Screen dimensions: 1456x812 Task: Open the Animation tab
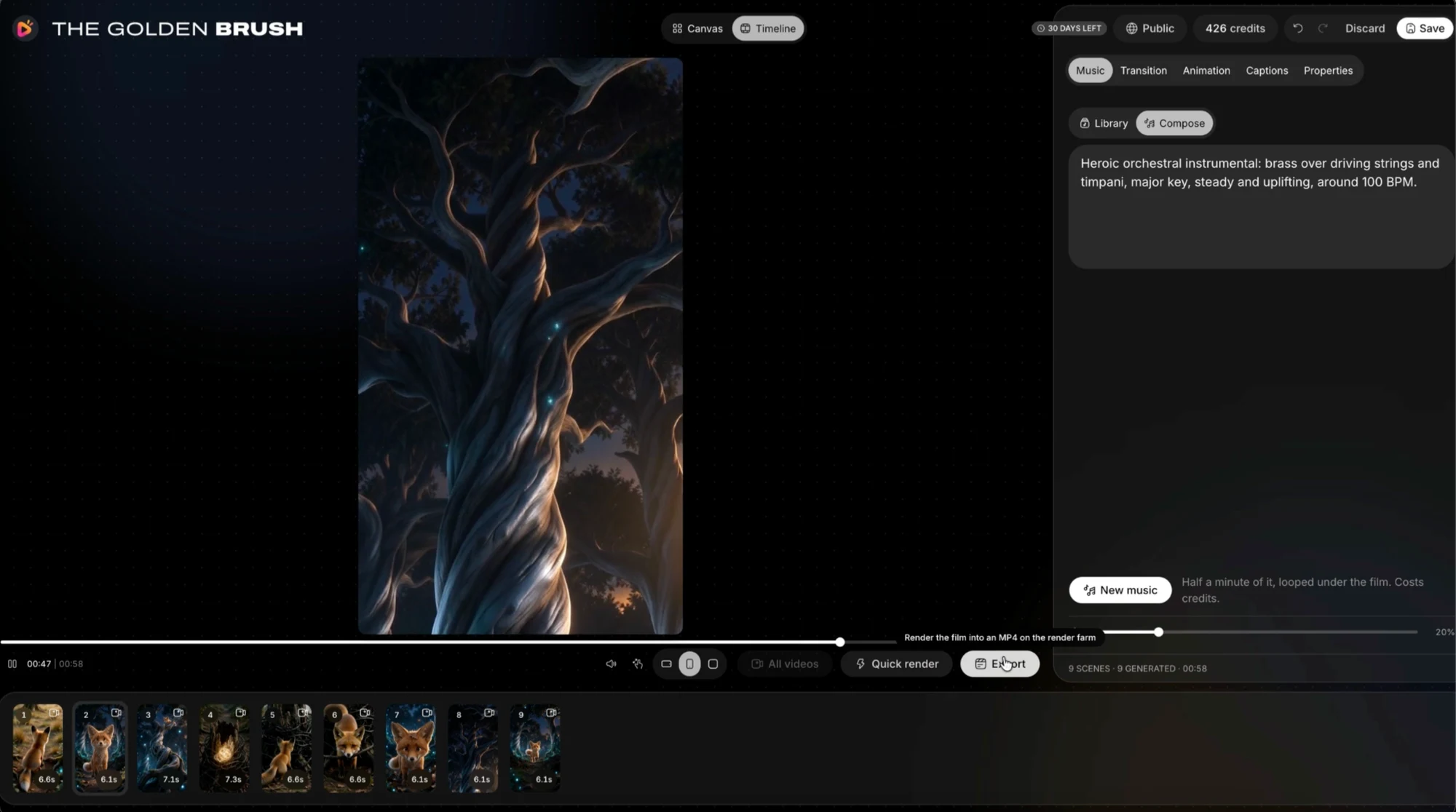click(x=1206, y=71)
